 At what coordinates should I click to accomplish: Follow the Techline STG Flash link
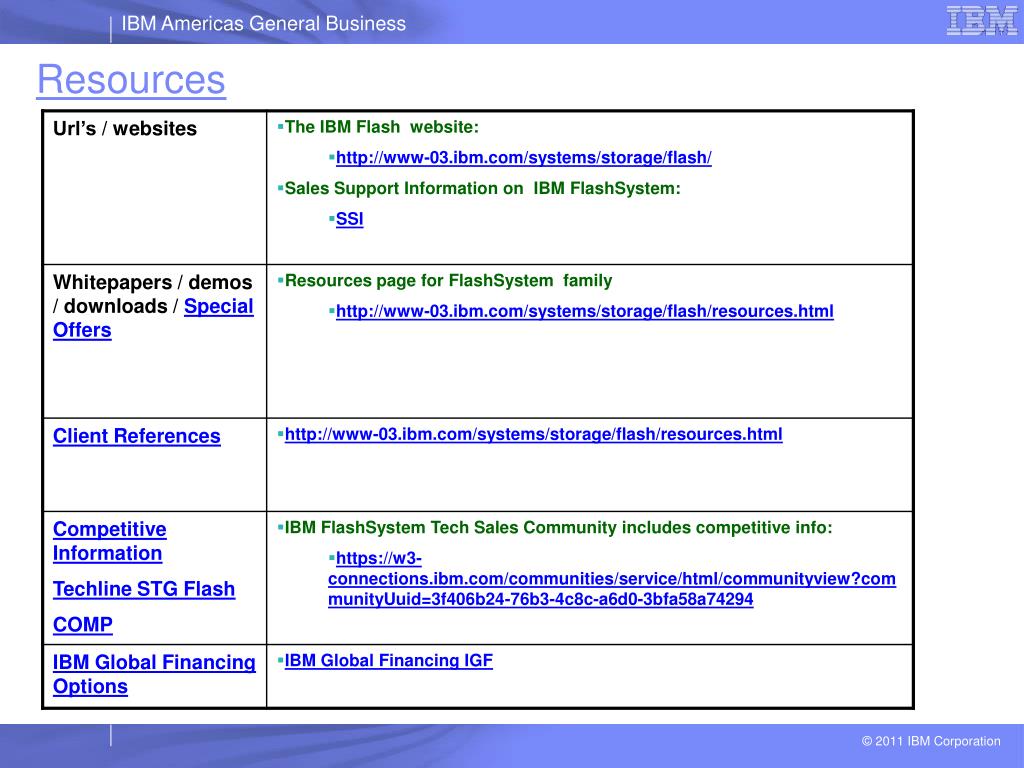(x=144, y=588)
